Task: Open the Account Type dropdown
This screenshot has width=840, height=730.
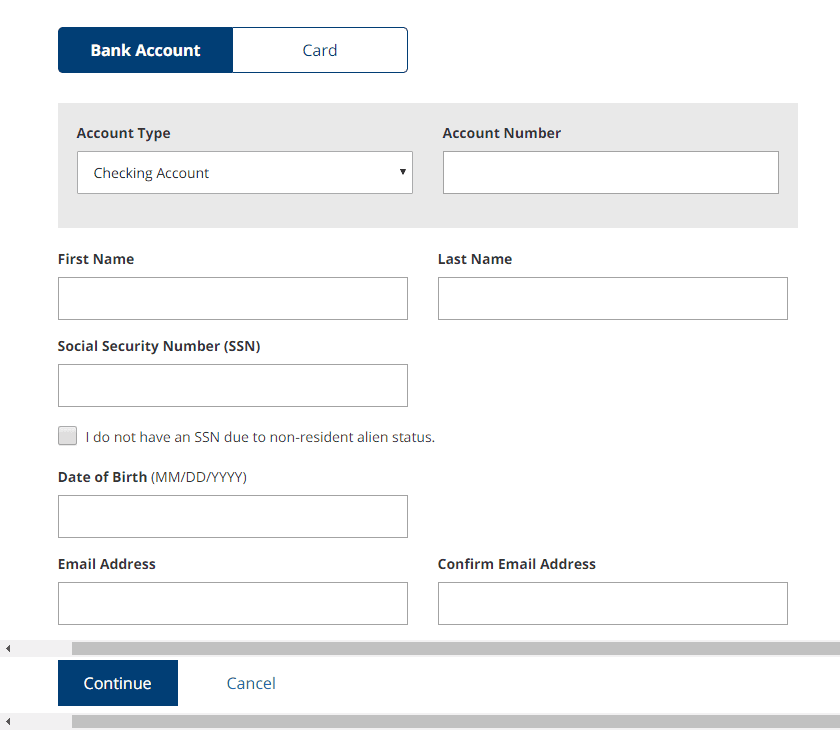Action: coord(245,172)
